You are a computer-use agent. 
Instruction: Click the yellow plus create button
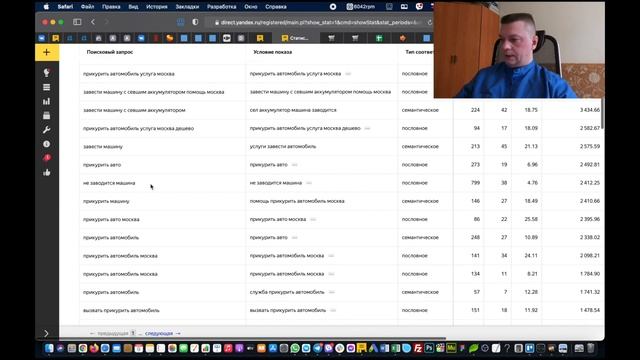47,52
